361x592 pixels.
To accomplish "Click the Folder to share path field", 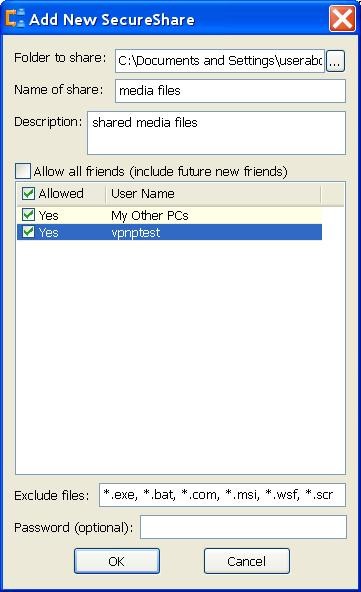I will (220, 61).
